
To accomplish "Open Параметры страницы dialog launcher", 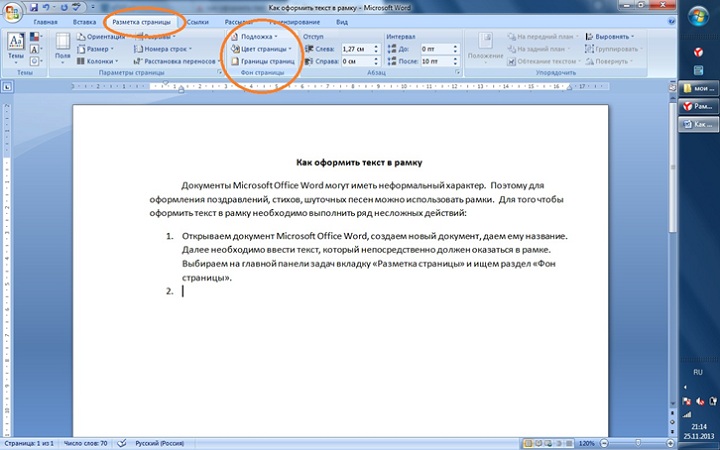I will (219, 73).
